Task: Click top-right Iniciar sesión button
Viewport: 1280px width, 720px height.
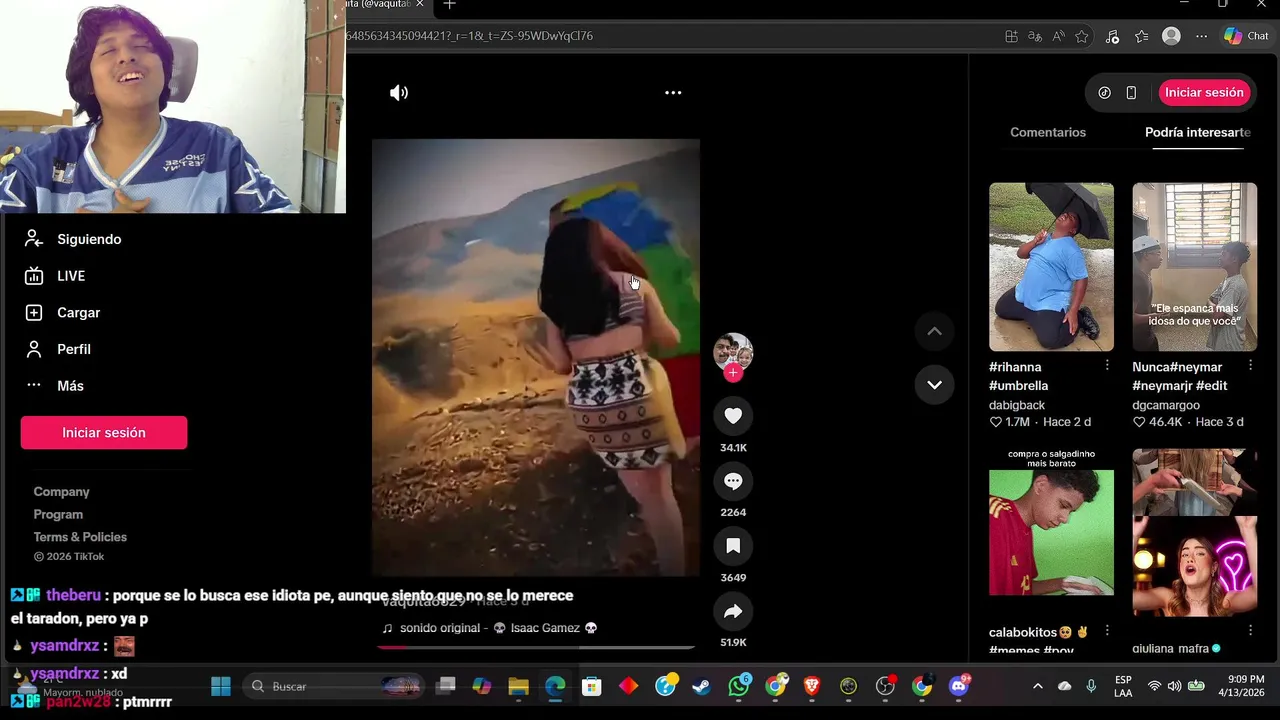Action: tap(1204, 92)
